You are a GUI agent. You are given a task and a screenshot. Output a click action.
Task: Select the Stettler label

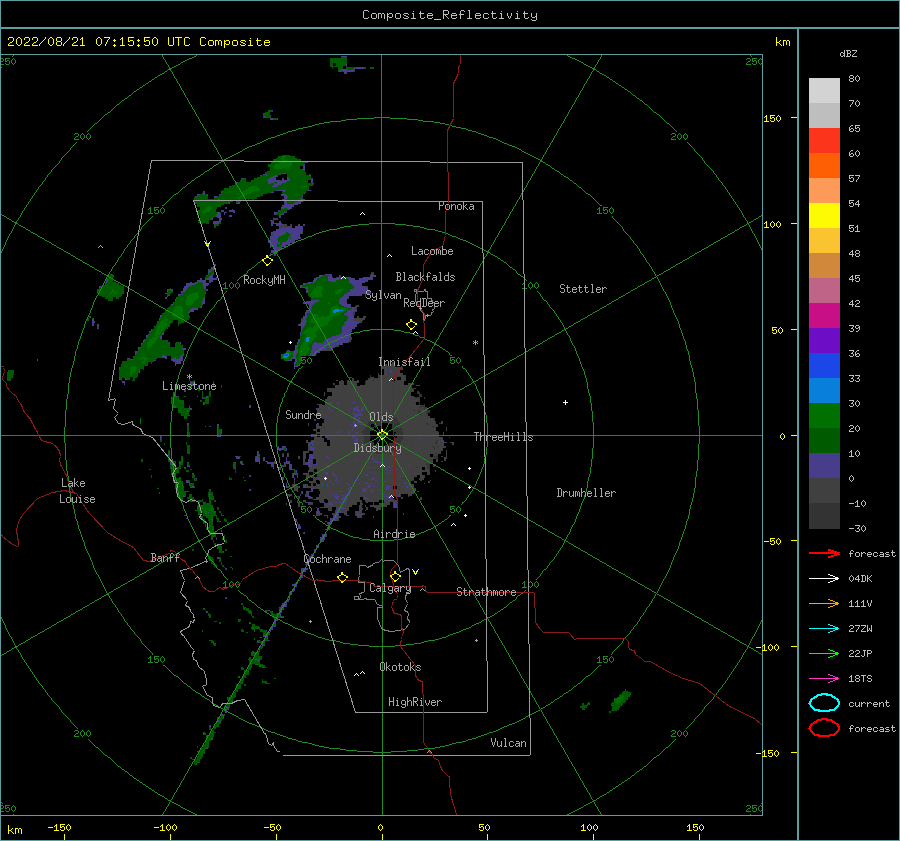tap(583, 289)
